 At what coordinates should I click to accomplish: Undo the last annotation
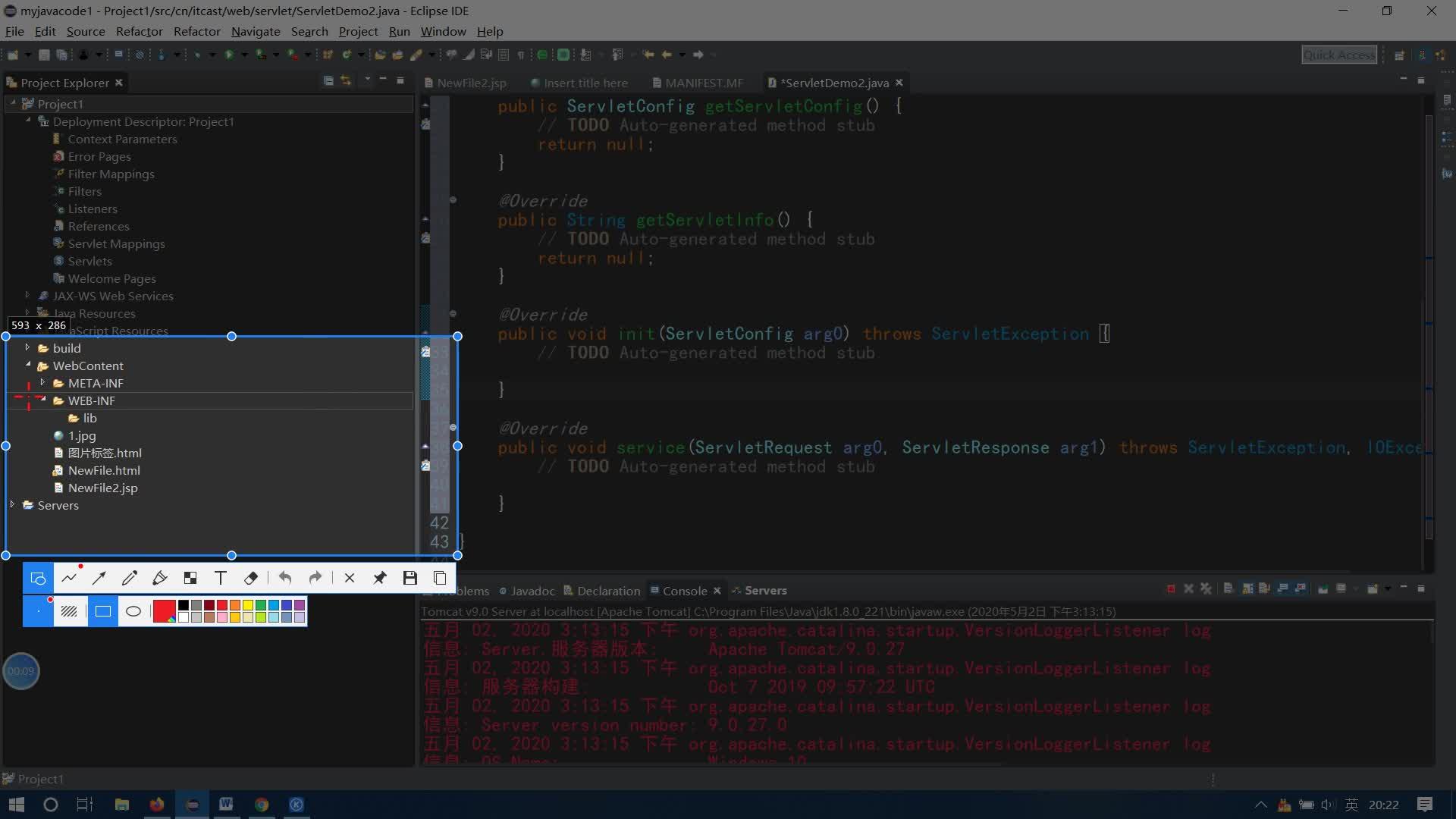(285, 579)
